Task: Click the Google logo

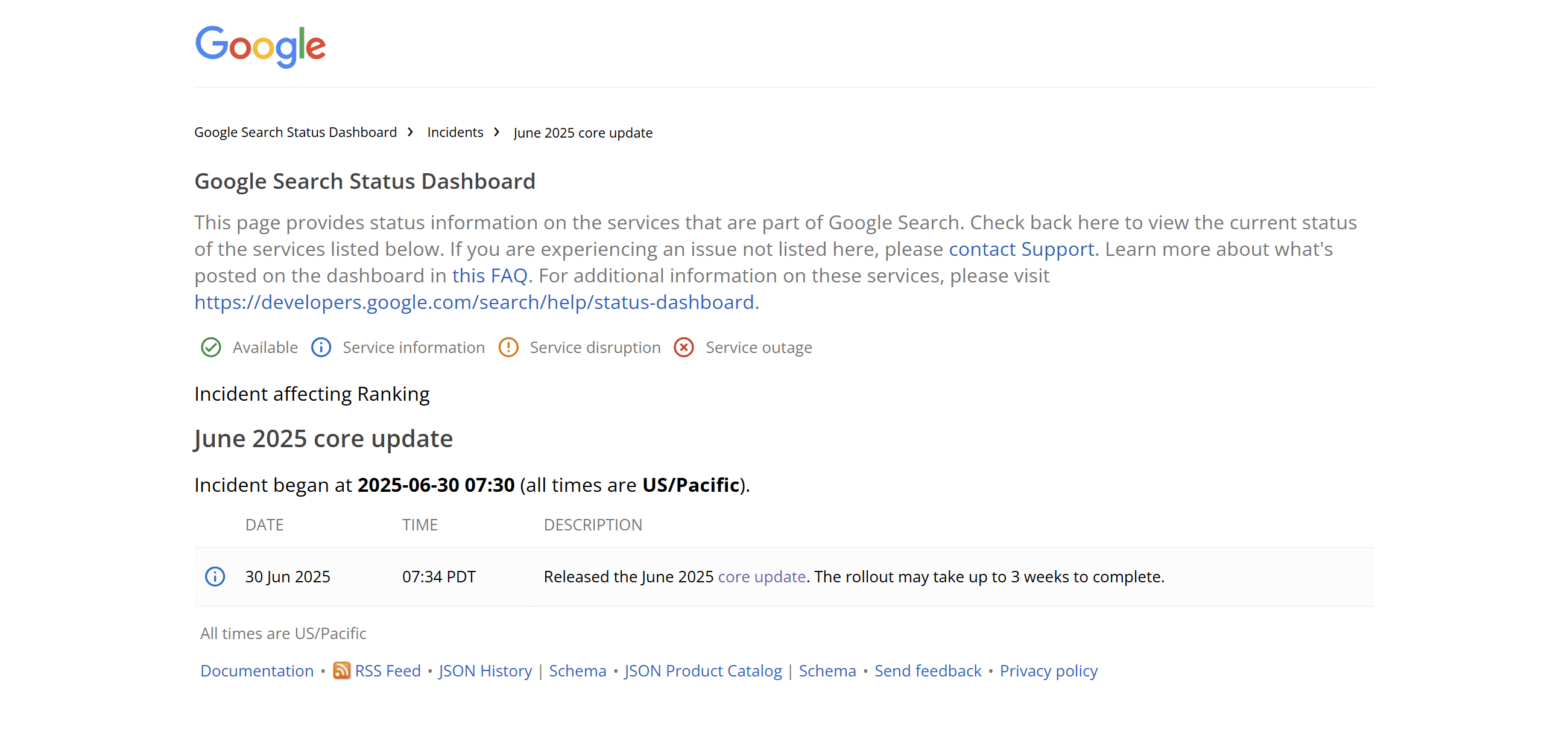Action: [x=261, y=46]
